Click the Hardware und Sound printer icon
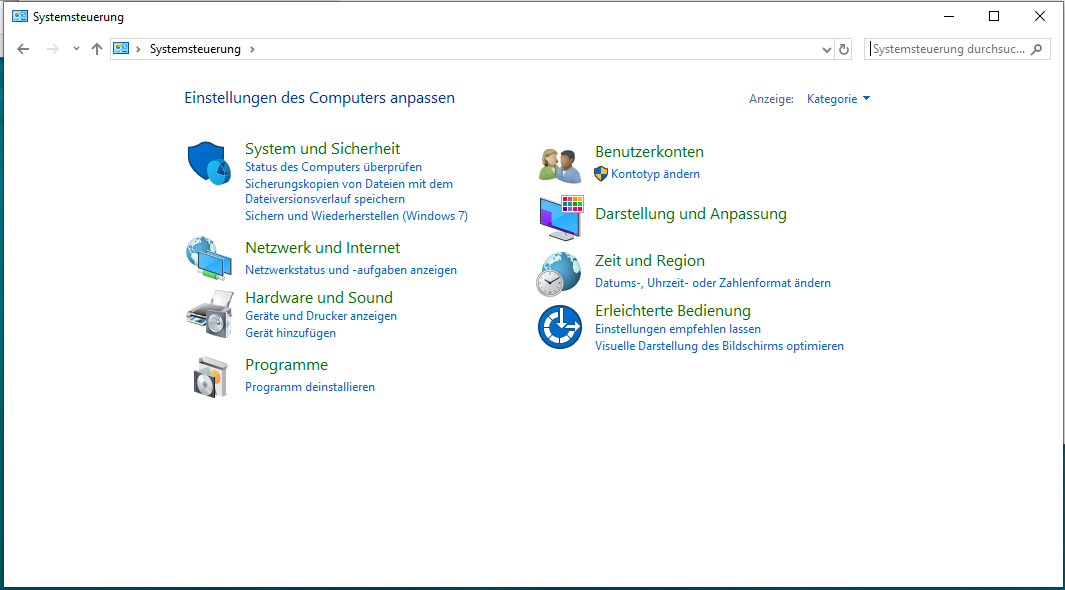 click(x=209, y=314)
